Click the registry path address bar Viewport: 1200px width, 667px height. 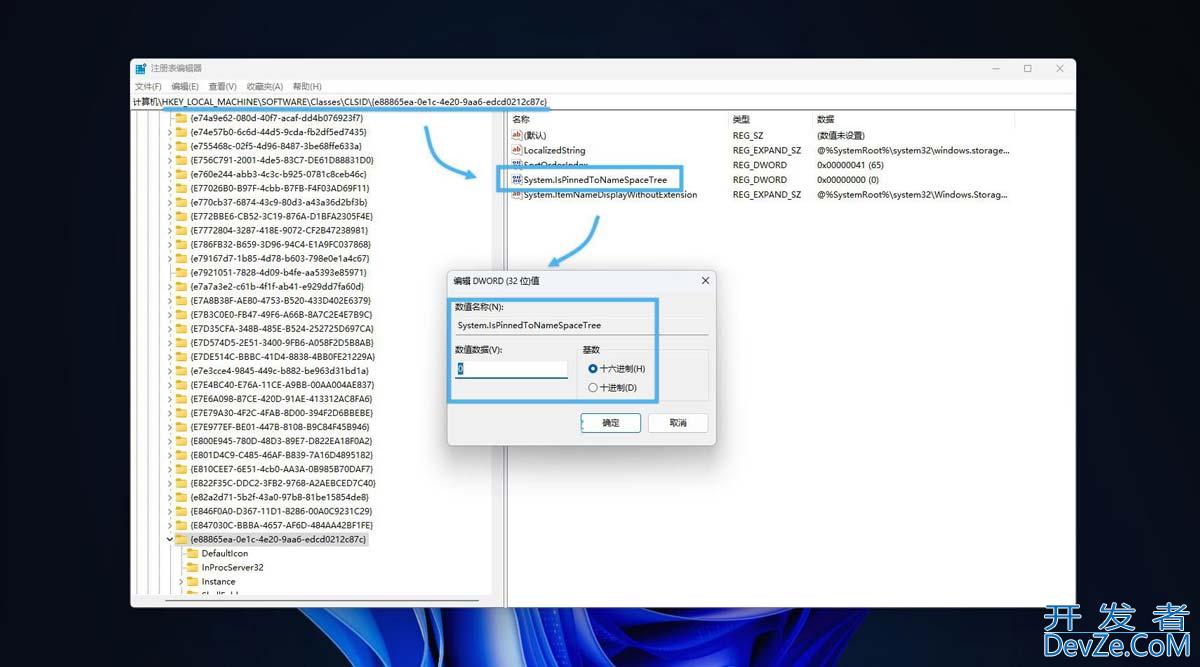(x=603, y=102)
